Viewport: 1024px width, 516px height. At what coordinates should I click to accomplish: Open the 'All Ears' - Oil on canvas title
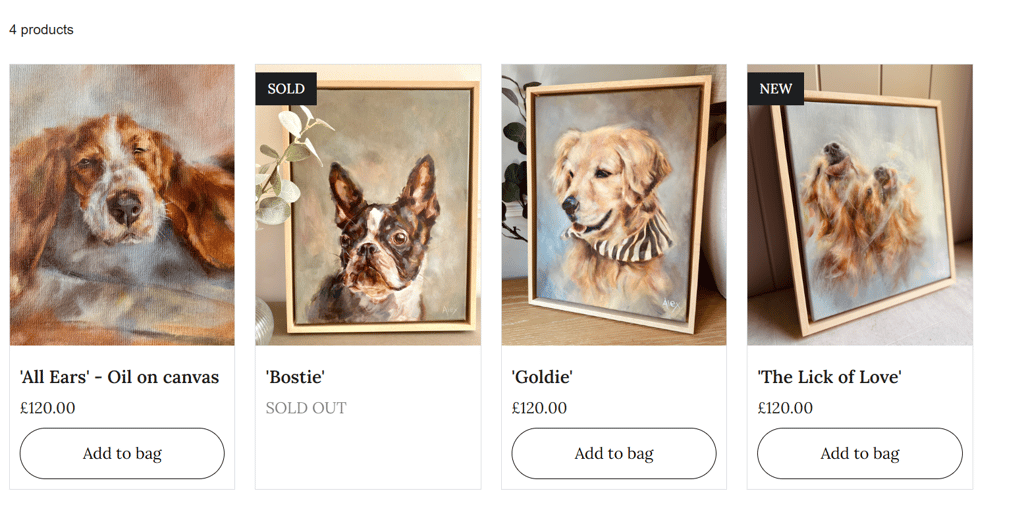(x=120, y=377)
